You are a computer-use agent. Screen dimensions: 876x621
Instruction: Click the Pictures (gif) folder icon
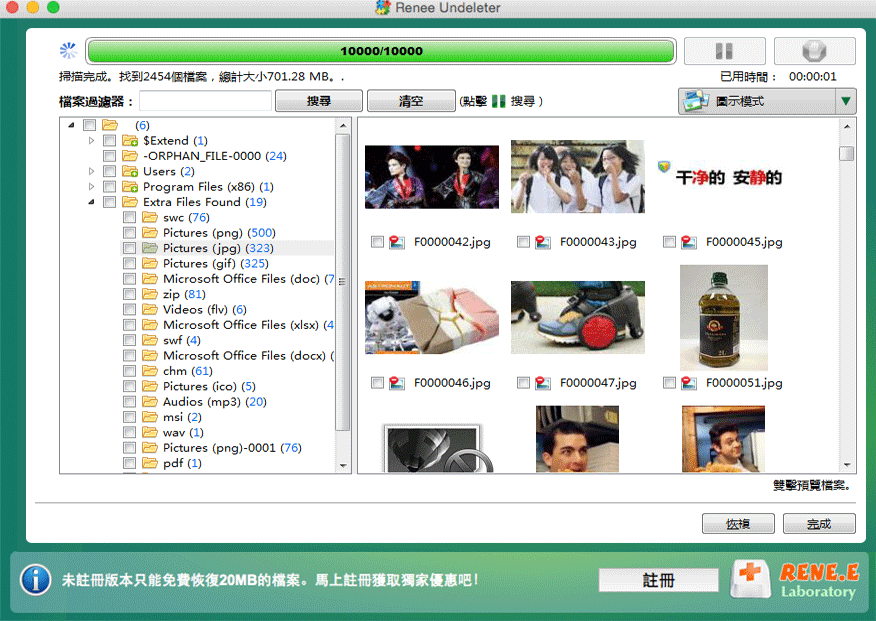point(149,262)
